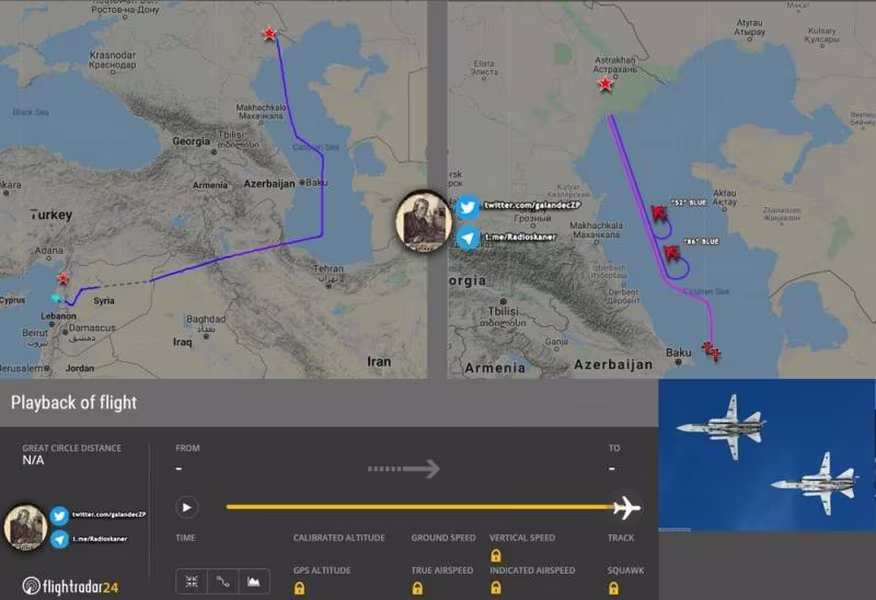Select the red aircraft labeled 51 BLUE
Viewport: 876px width, 600px height.
point(659,213)
